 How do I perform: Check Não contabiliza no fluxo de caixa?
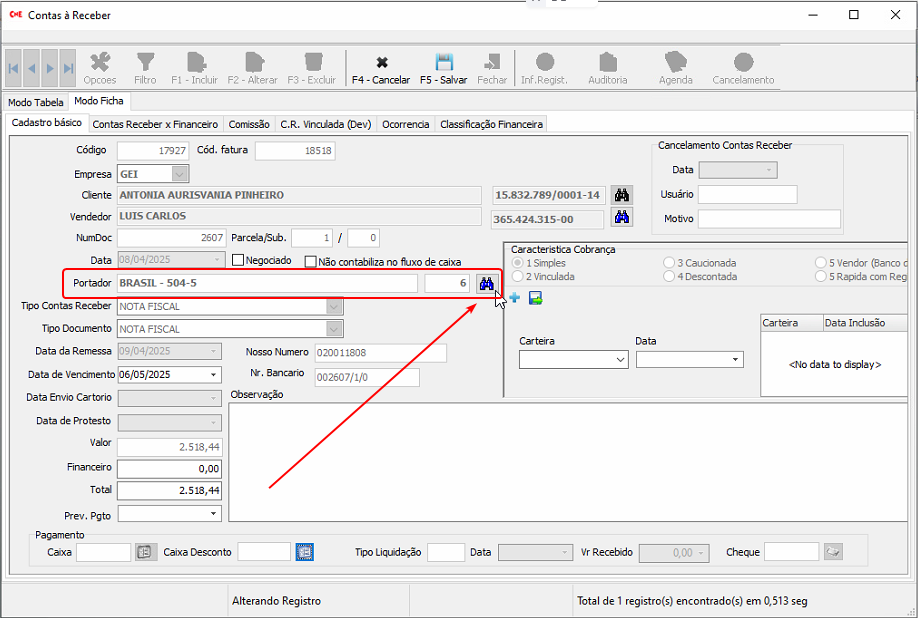point(310,261)
